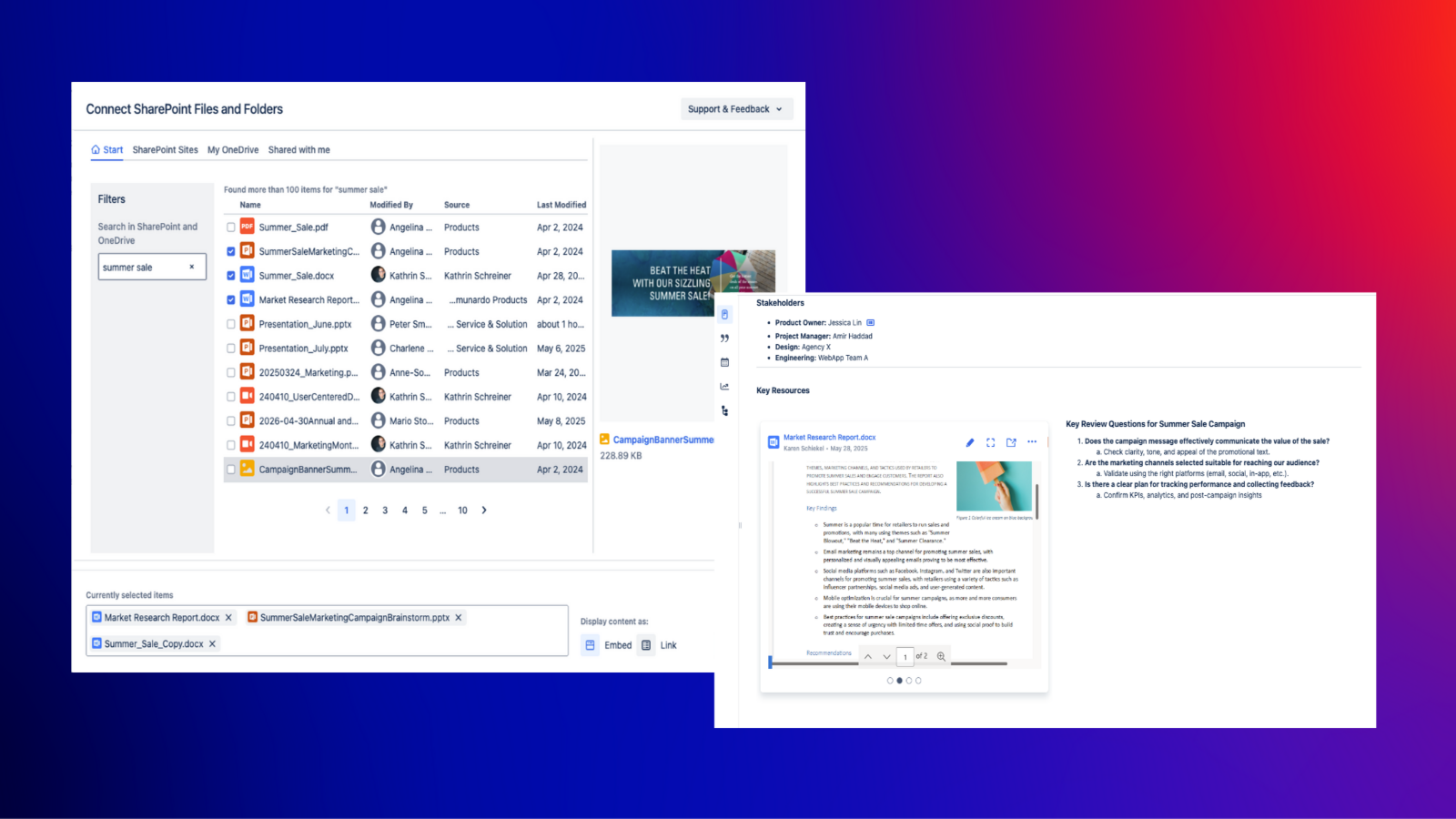Click the chart icon in the sidebar

click(724, 387)
